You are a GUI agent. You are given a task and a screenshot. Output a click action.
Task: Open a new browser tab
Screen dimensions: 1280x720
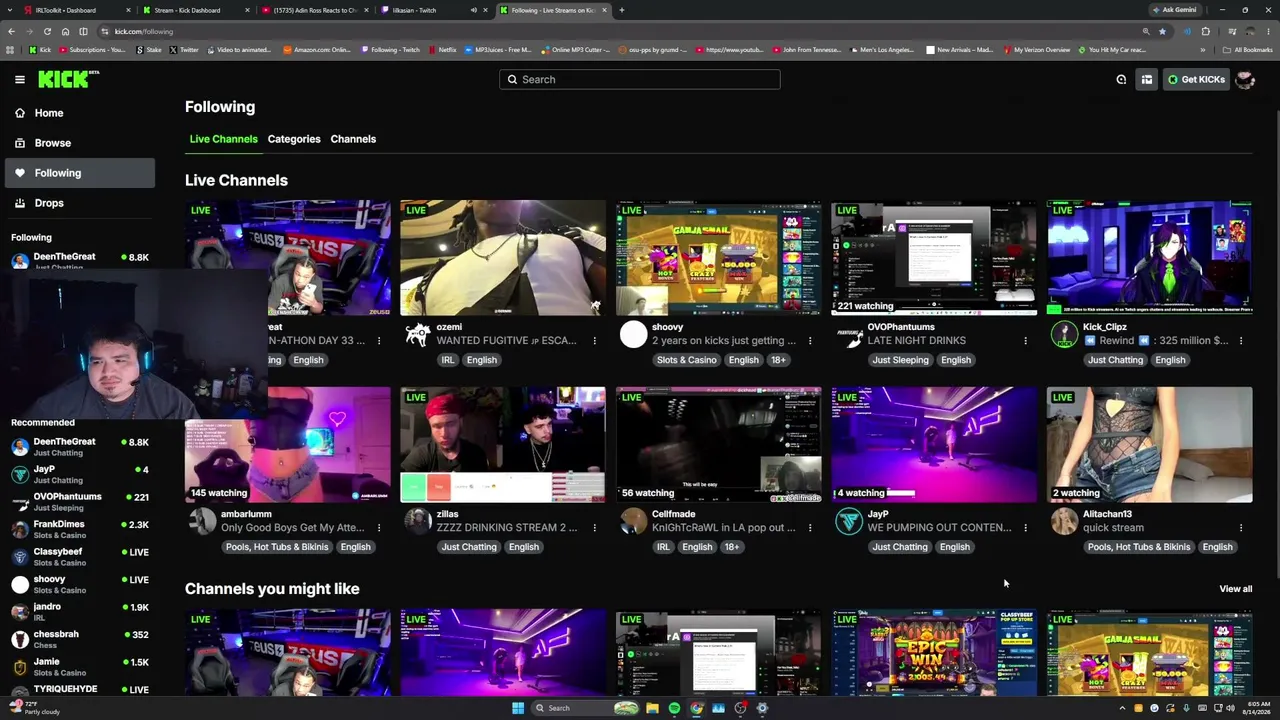tap(622, 10)
